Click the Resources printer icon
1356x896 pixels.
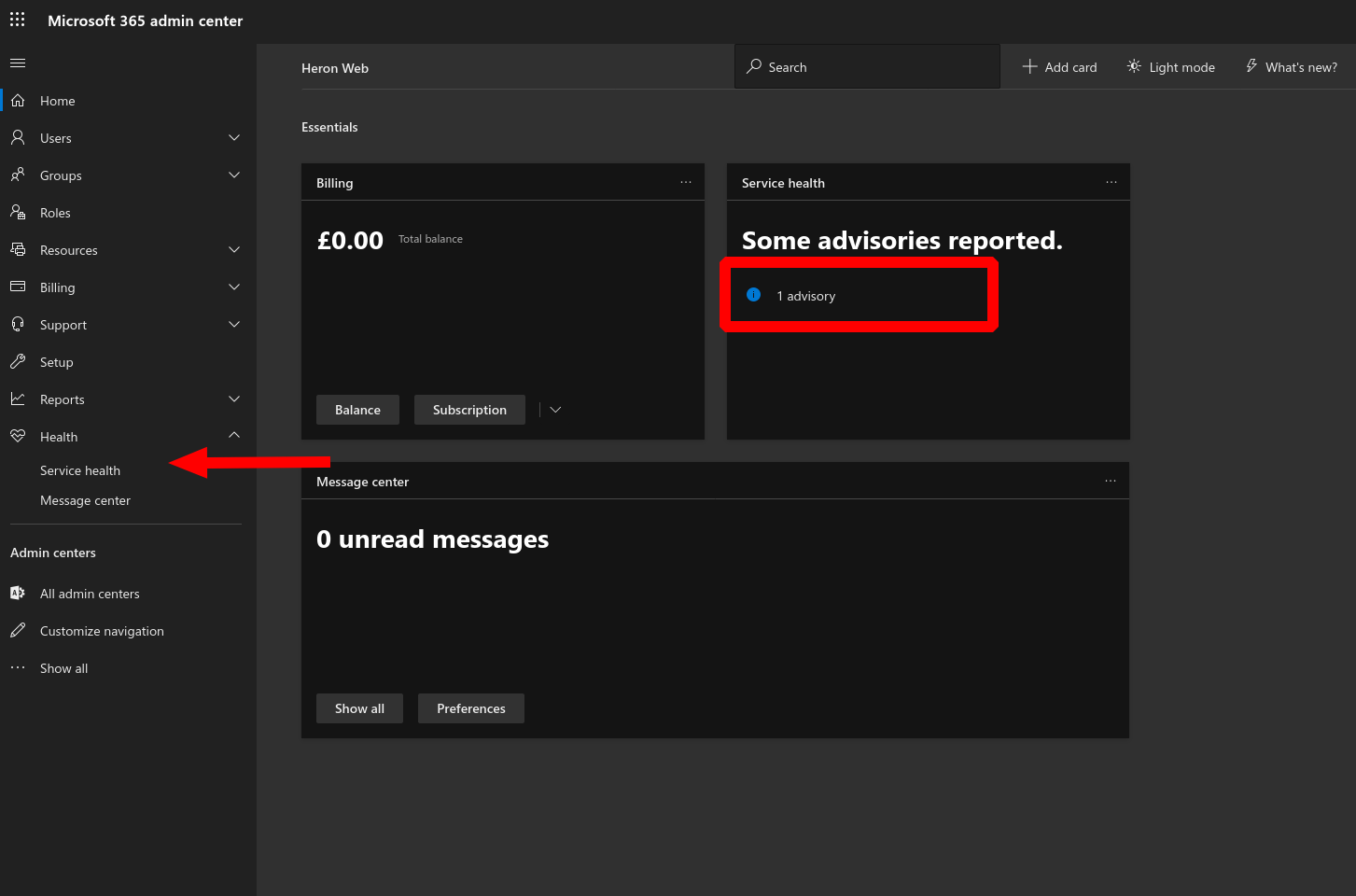tap(18, 249)
